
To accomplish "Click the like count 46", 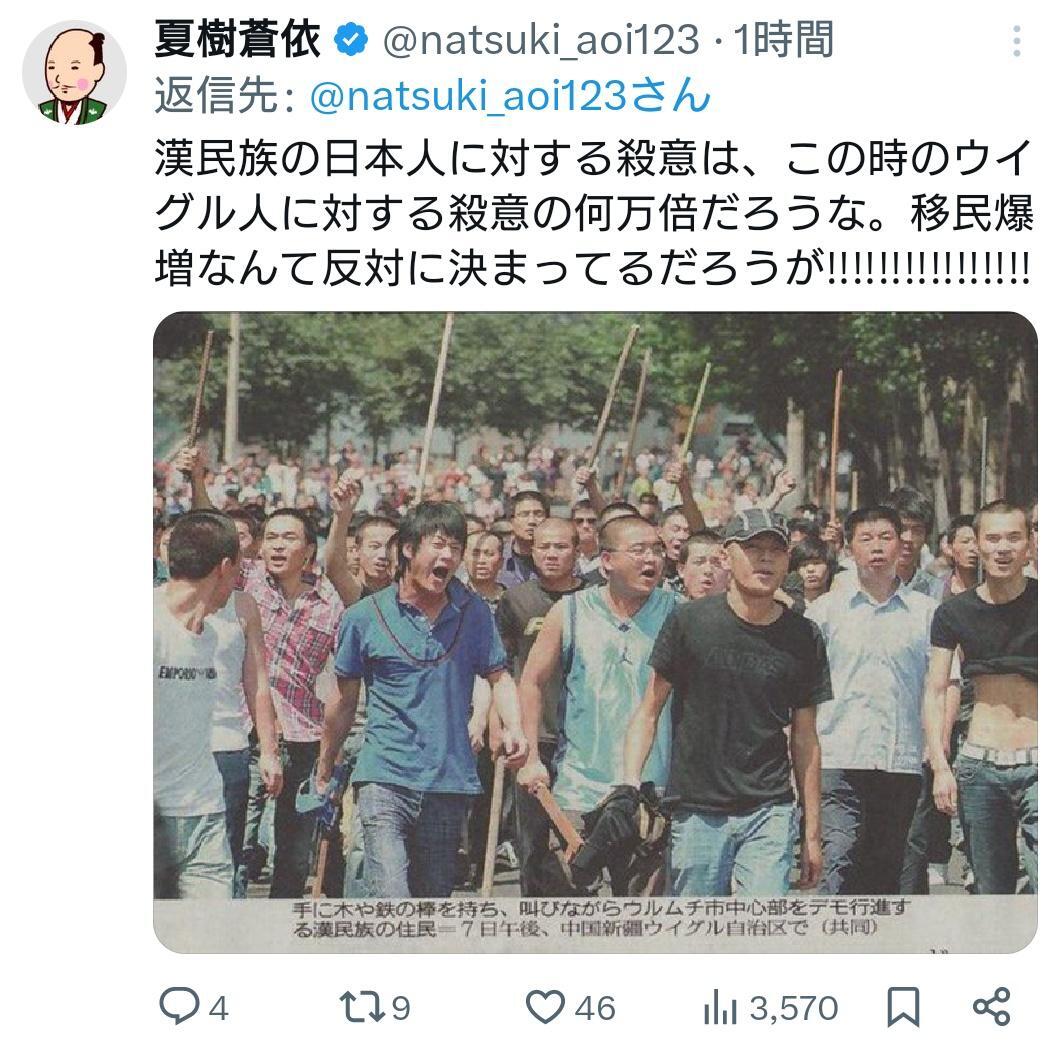I will coord(595,1009).
